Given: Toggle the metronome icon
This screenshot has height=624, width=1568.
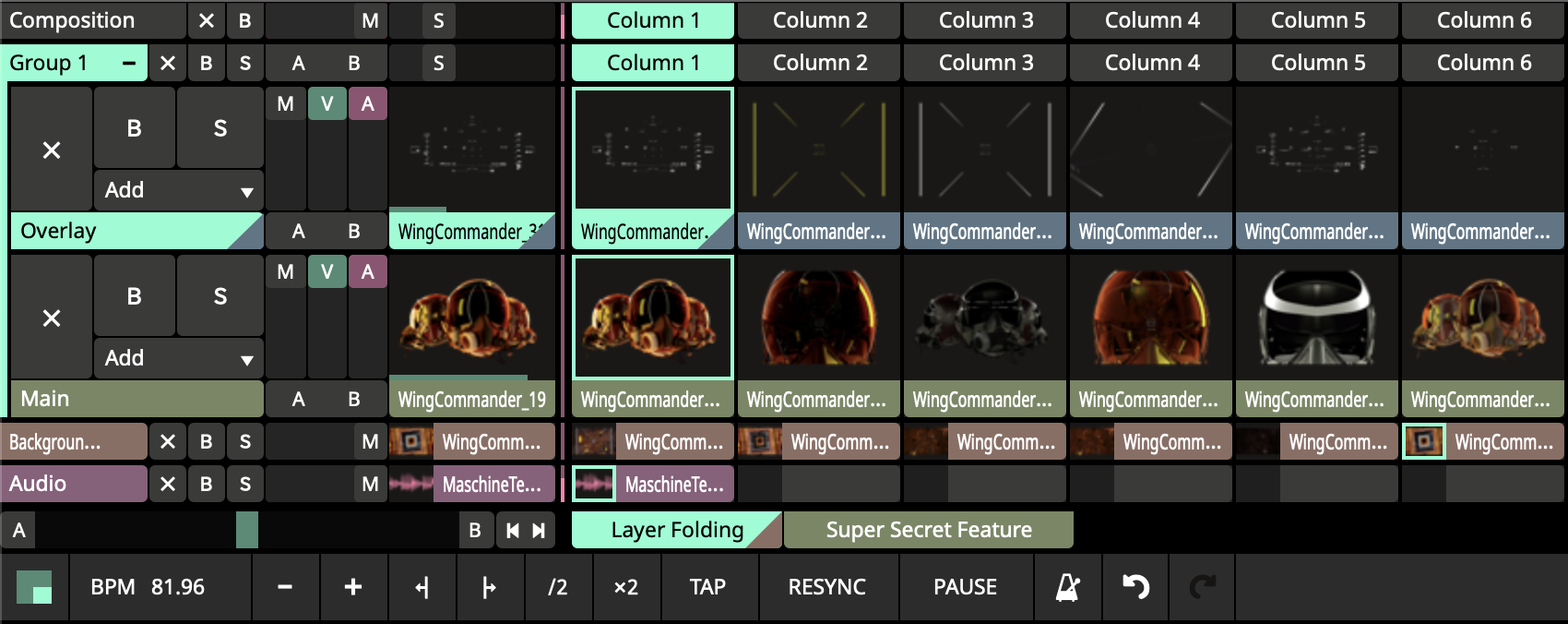Looking at the screenshot, I should [1068, 587].
